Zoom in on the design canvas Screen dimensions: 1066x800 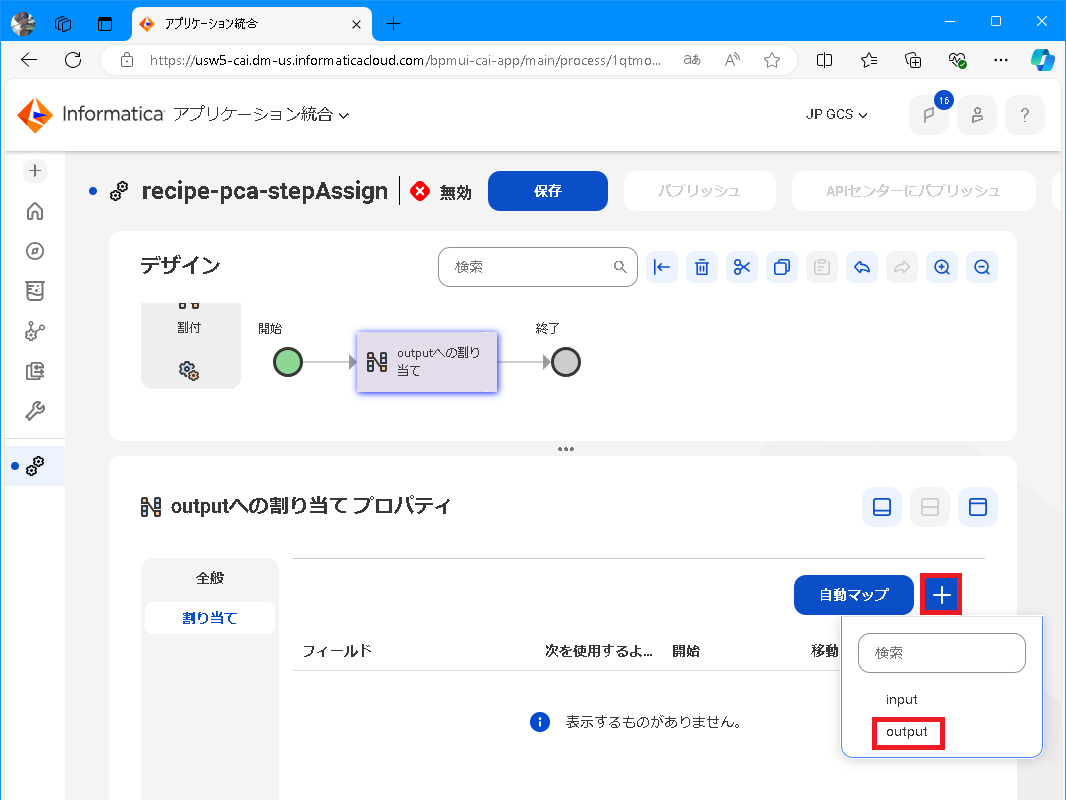(x=942, y=267)
